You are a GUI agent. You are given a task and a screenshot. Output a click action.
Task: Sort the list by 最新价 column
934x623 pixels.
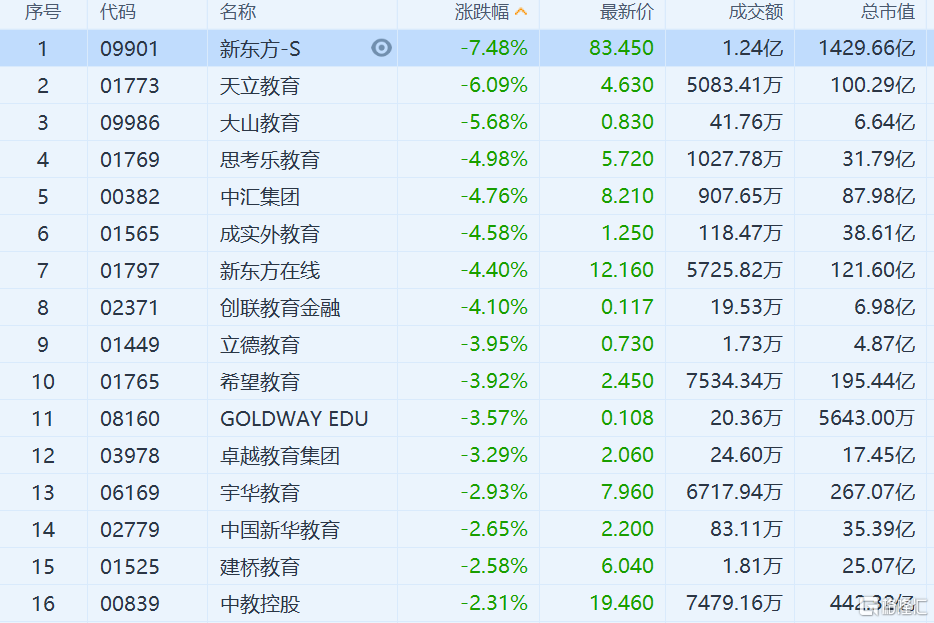point(626,12)
